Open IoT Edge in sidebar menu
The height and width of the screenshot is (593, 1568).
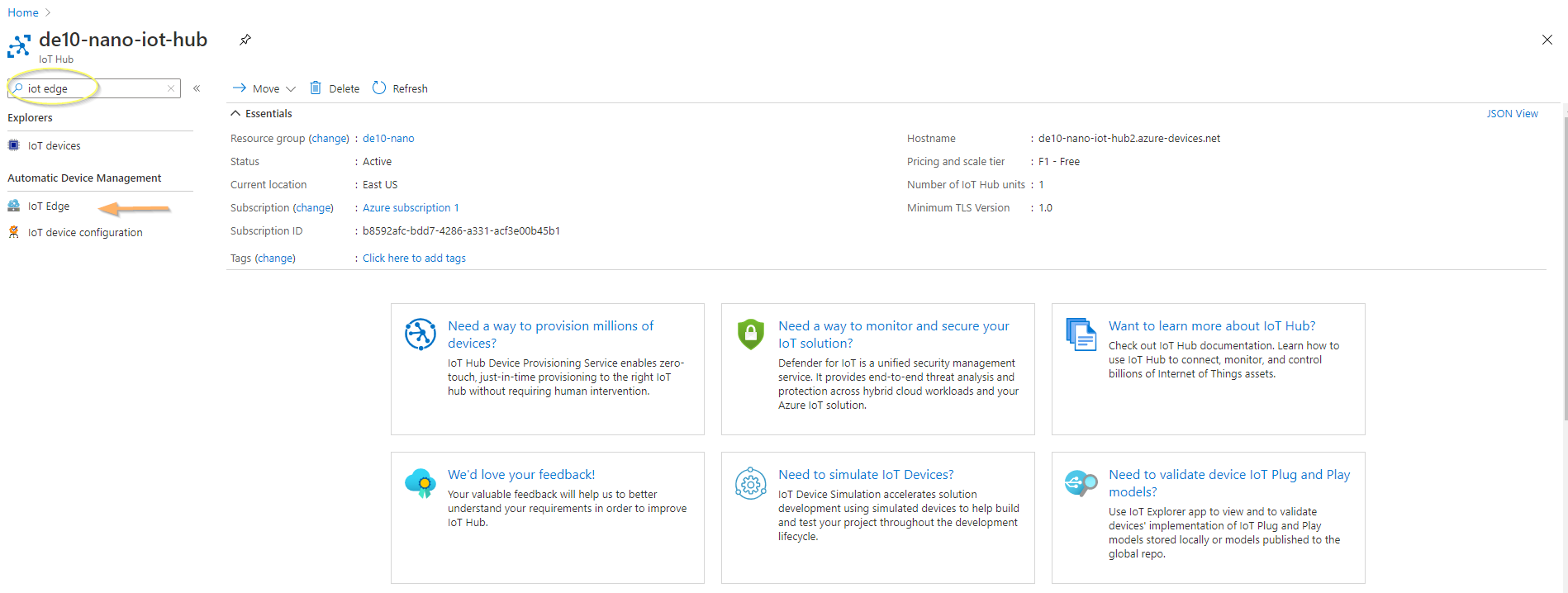point(49,206)
